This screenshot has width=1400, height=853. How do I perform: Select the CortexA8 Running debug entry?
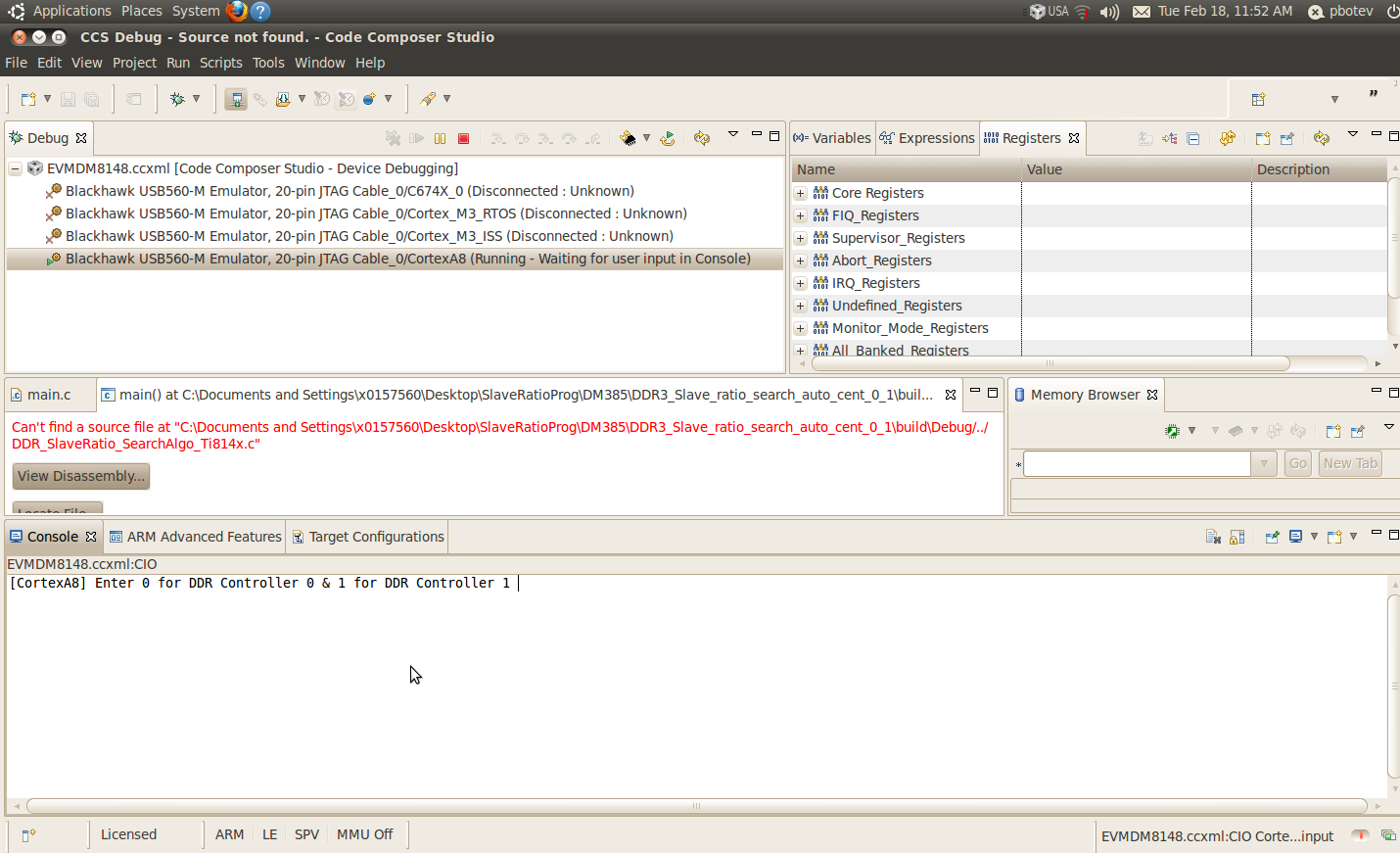[395, 259]
